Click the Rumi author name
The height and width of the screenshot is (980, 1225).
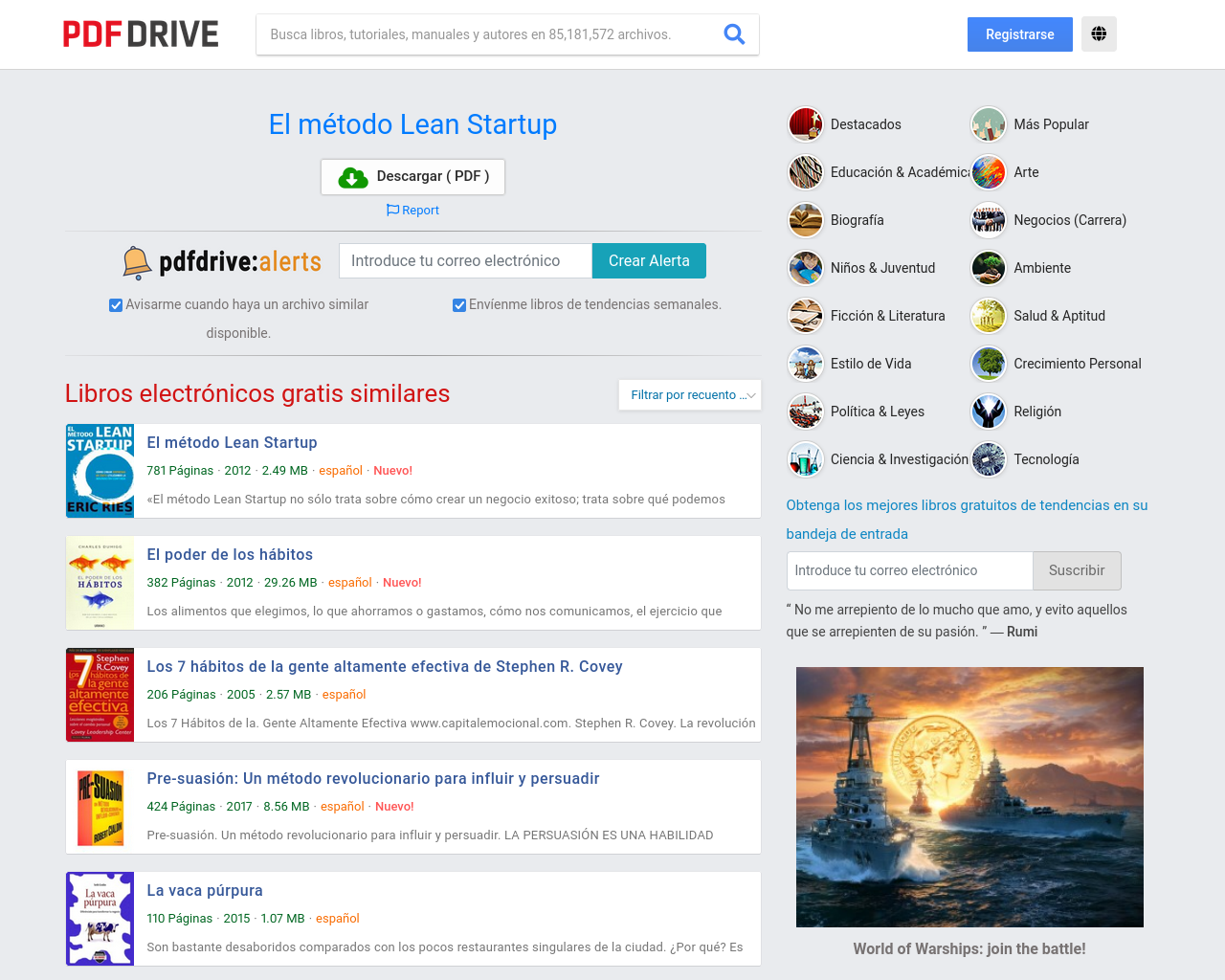click(1022, 632)
